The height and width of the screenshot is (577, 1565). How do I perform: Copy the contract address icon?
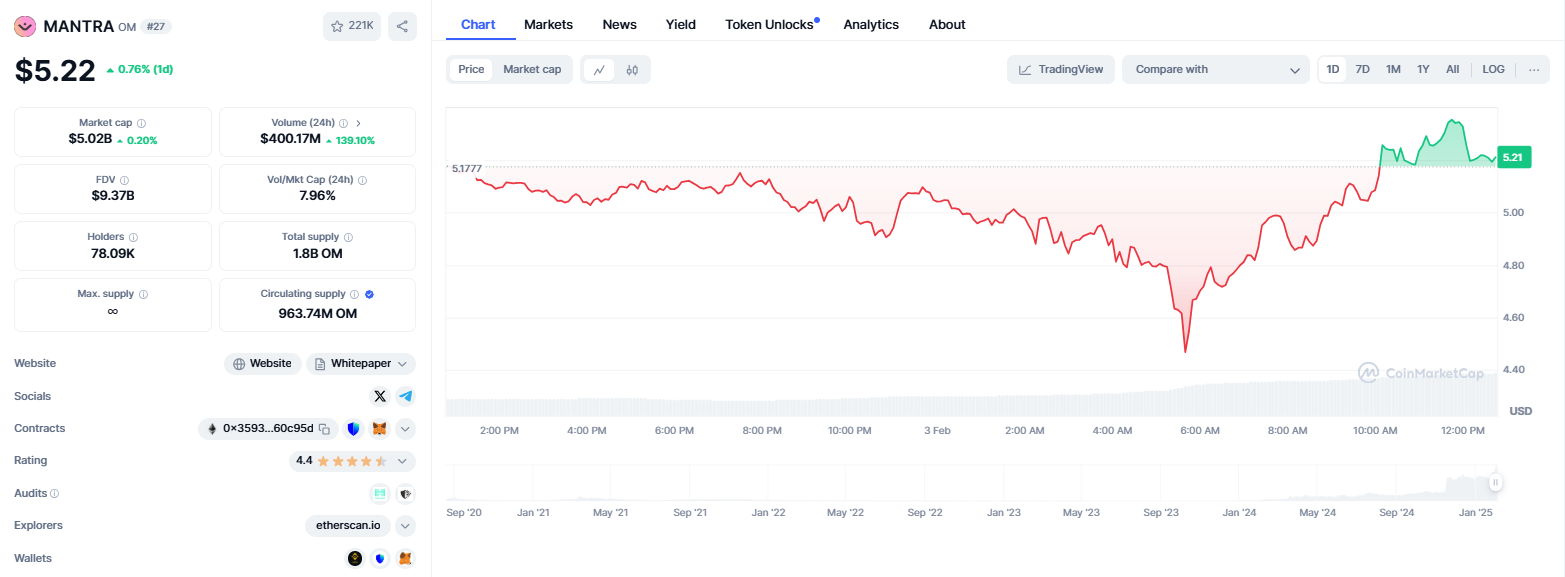[324, 429]
